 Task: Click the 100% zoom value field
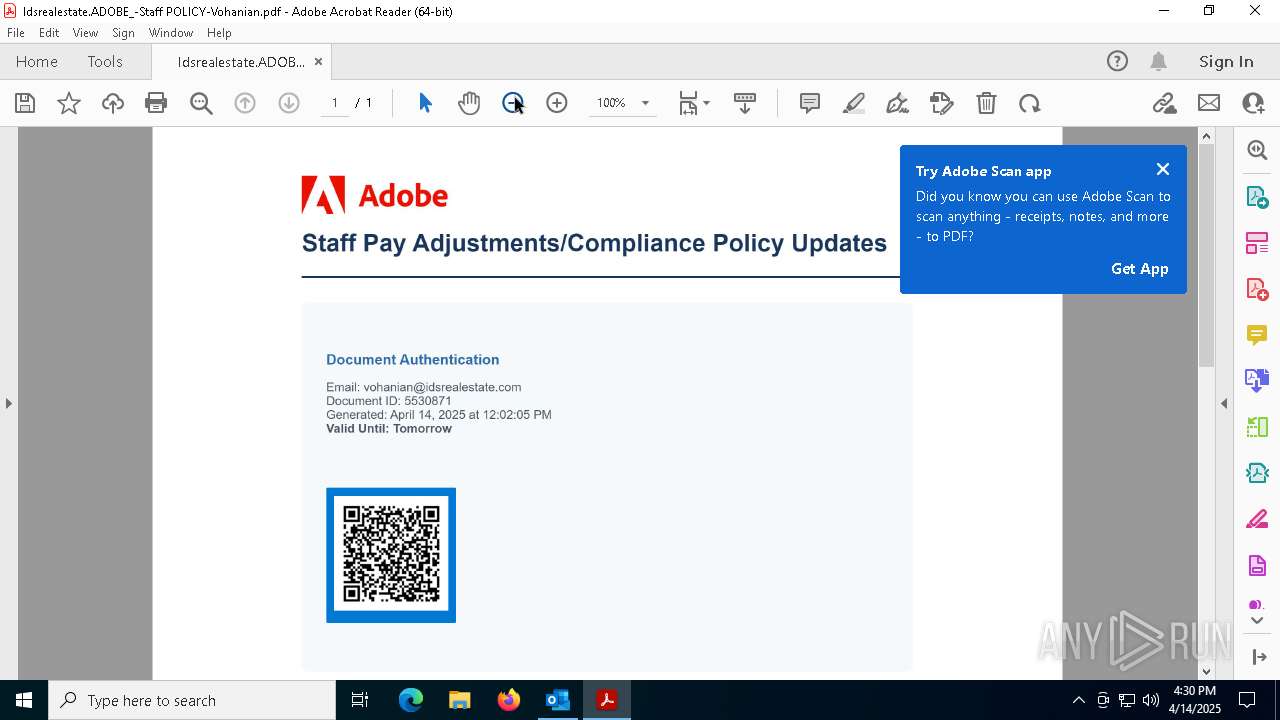(611, 103)
